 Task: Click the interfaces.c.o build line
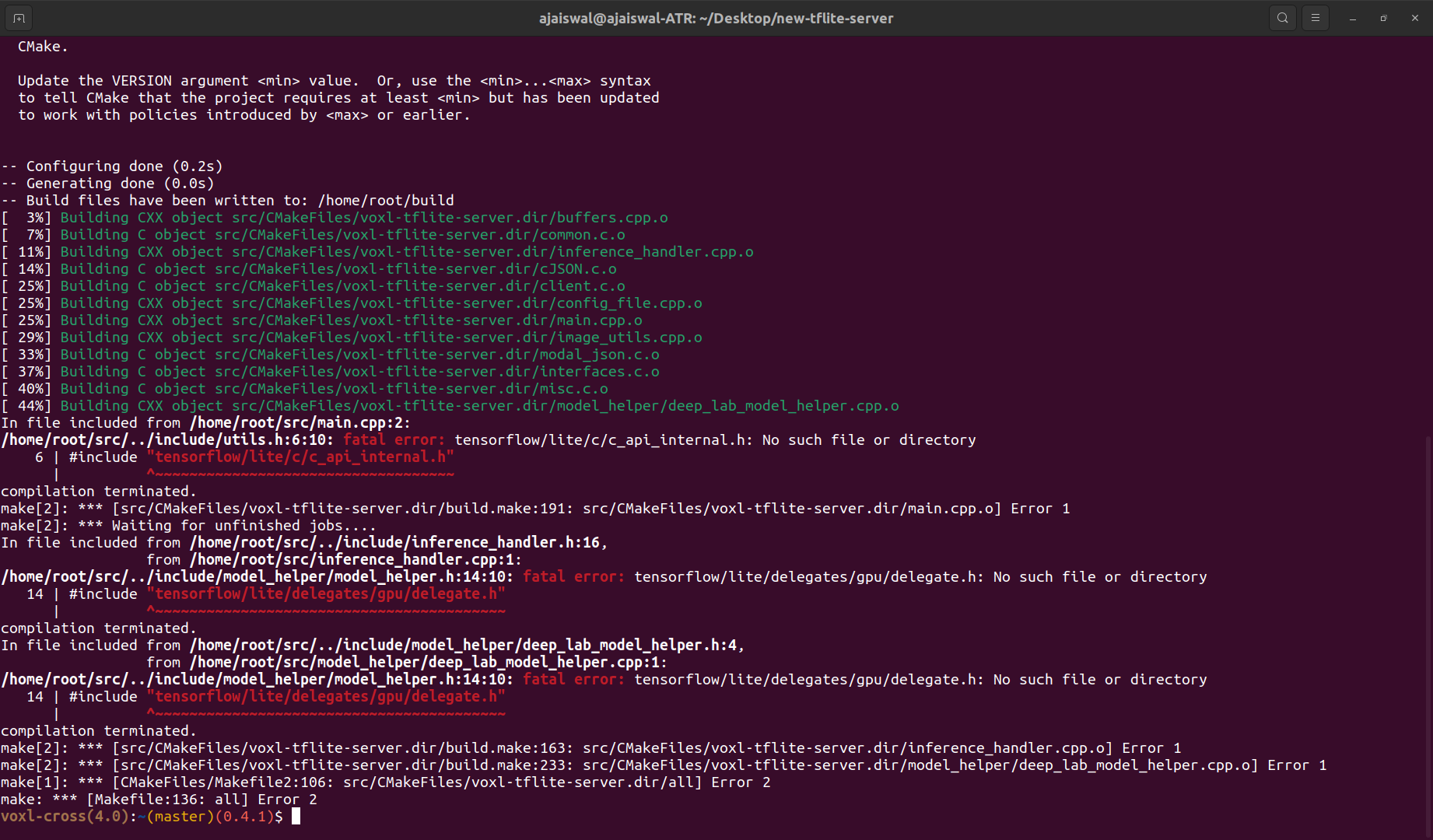330,372
